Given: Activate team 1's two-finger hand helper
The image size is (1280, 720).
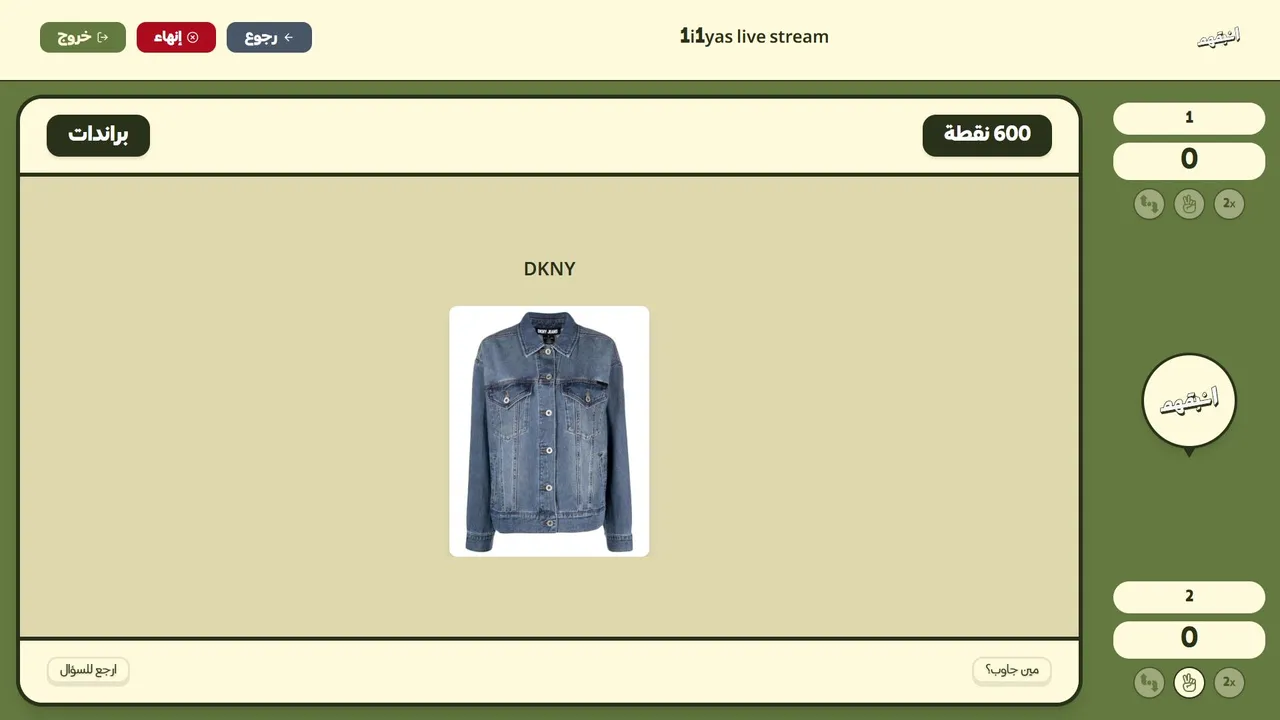Looking at the screenshot, I should (x=1189, y=204).
